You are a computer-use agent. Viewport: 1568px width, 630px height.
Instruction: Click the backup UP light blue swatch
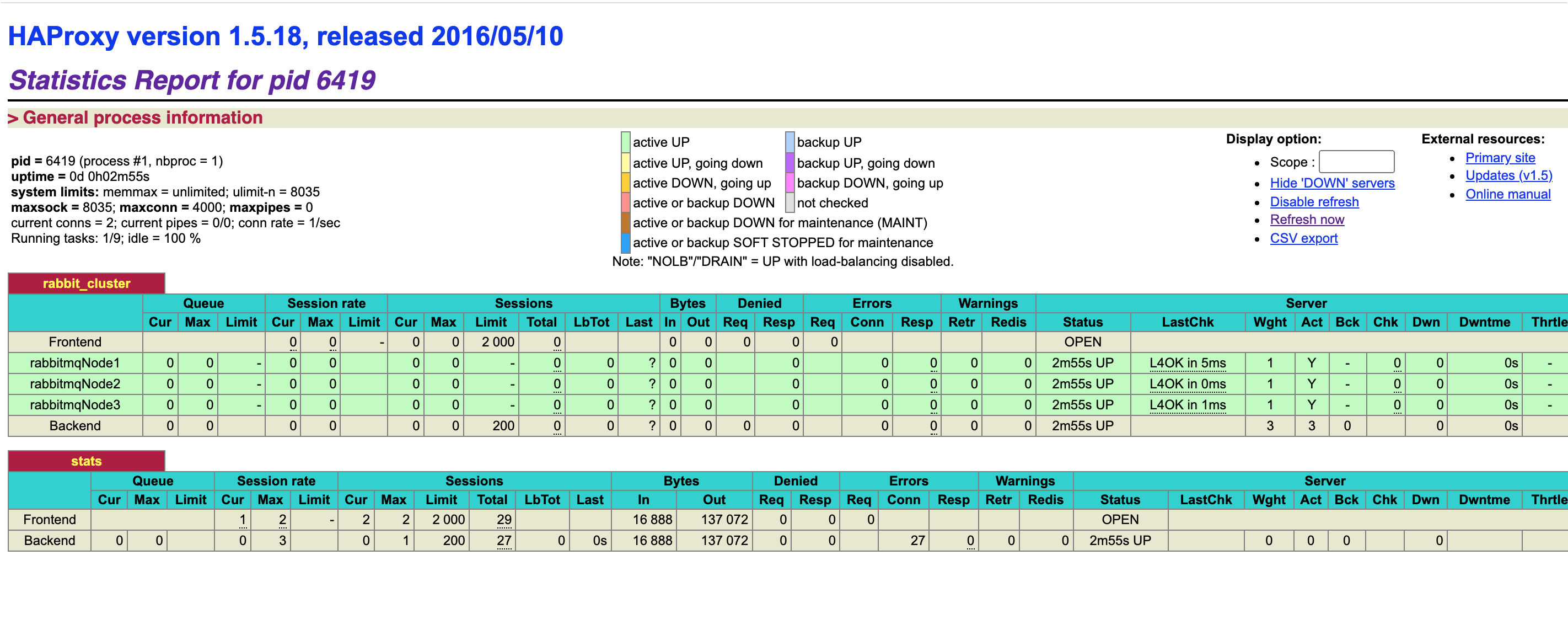790,142
